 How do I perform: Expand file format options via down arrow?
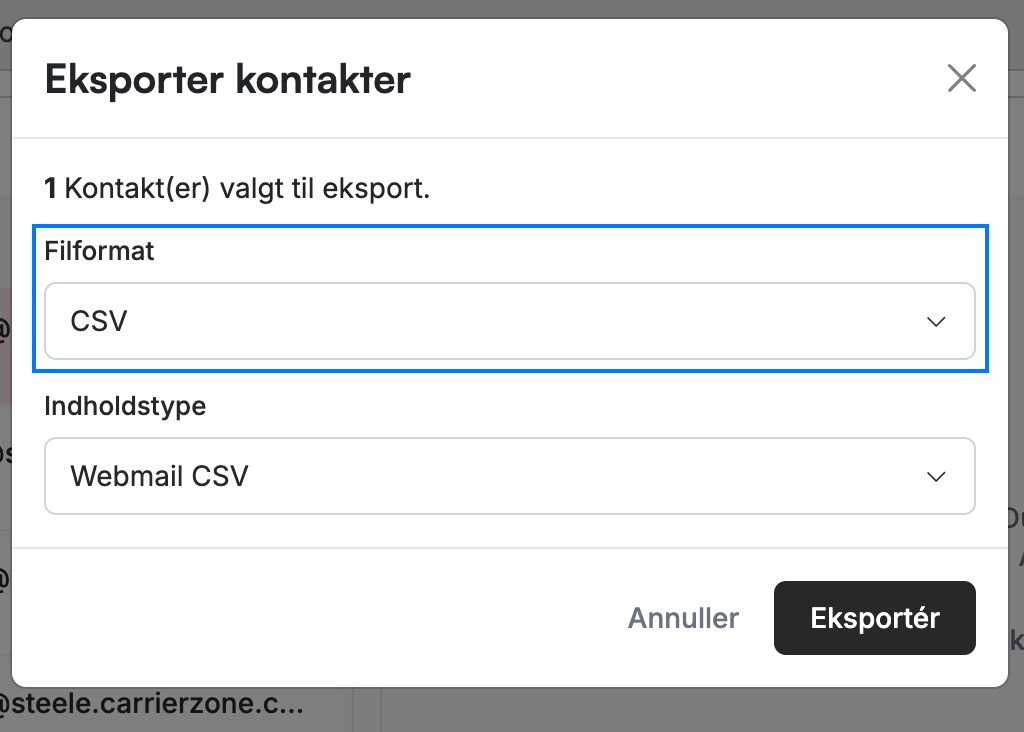(x=936, y=322)
